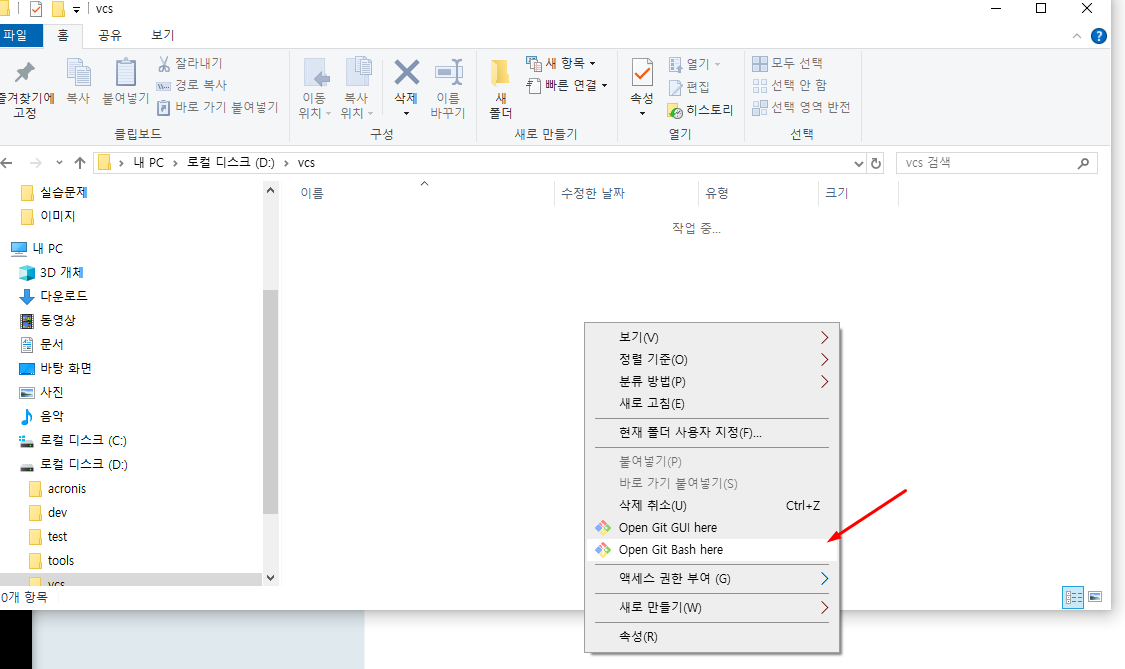This screenshot has width=1125, height=669.
Task: Click 선택 영역 반전 (Invert selection)
Action: (x=801, y=108)
